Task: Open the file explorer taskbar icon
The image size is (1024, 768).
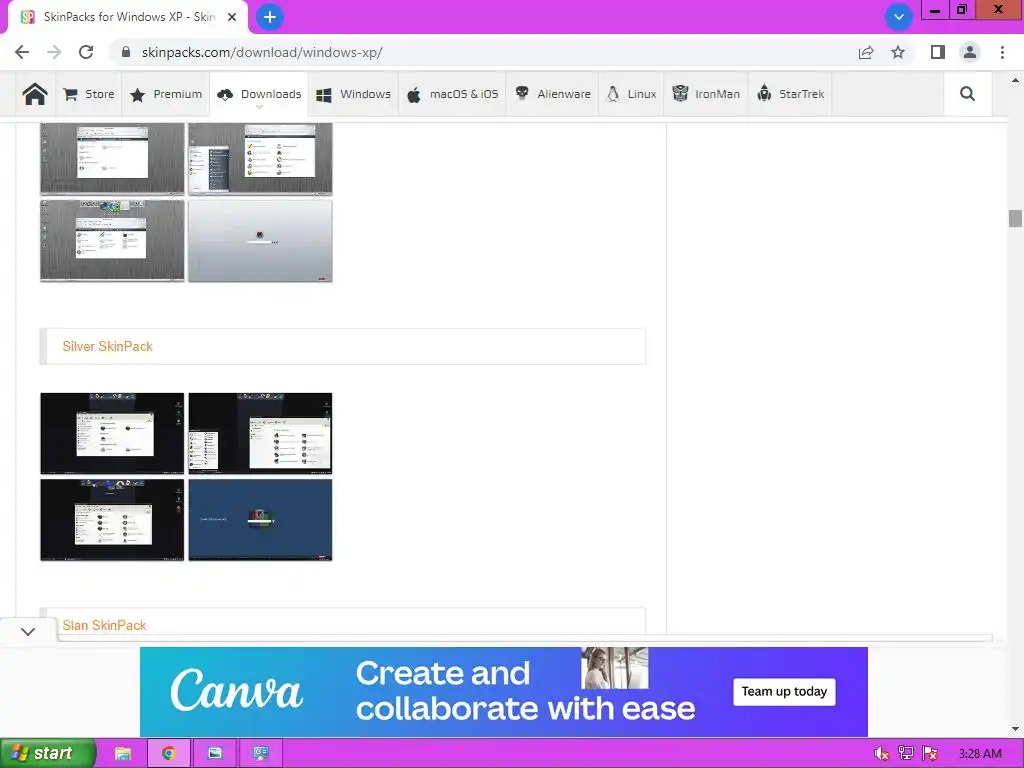Action: click(122, 753)
